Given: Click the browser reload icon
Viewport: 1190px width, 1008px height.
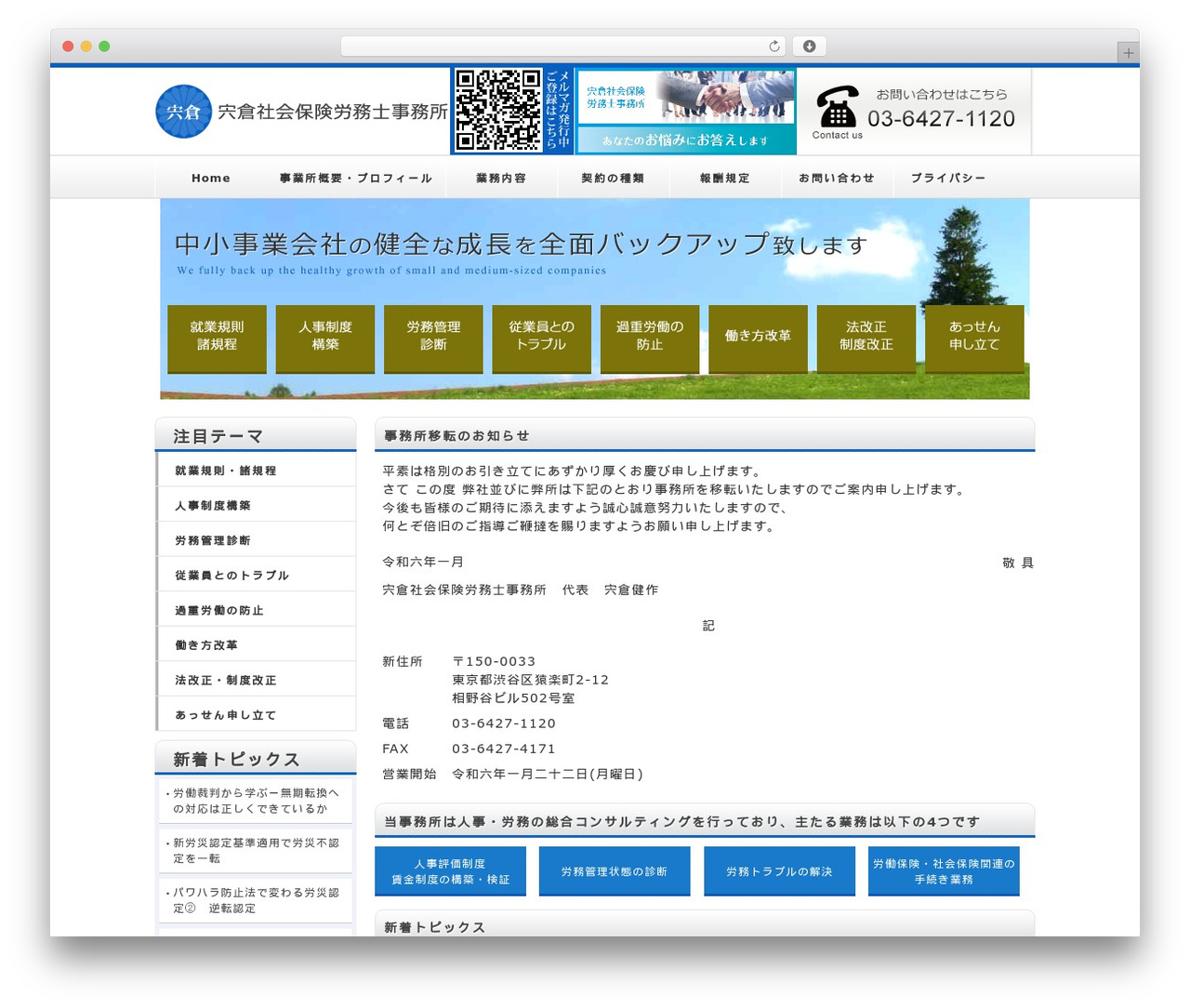Looking at the screenshot, I should (x=773, y=46).
